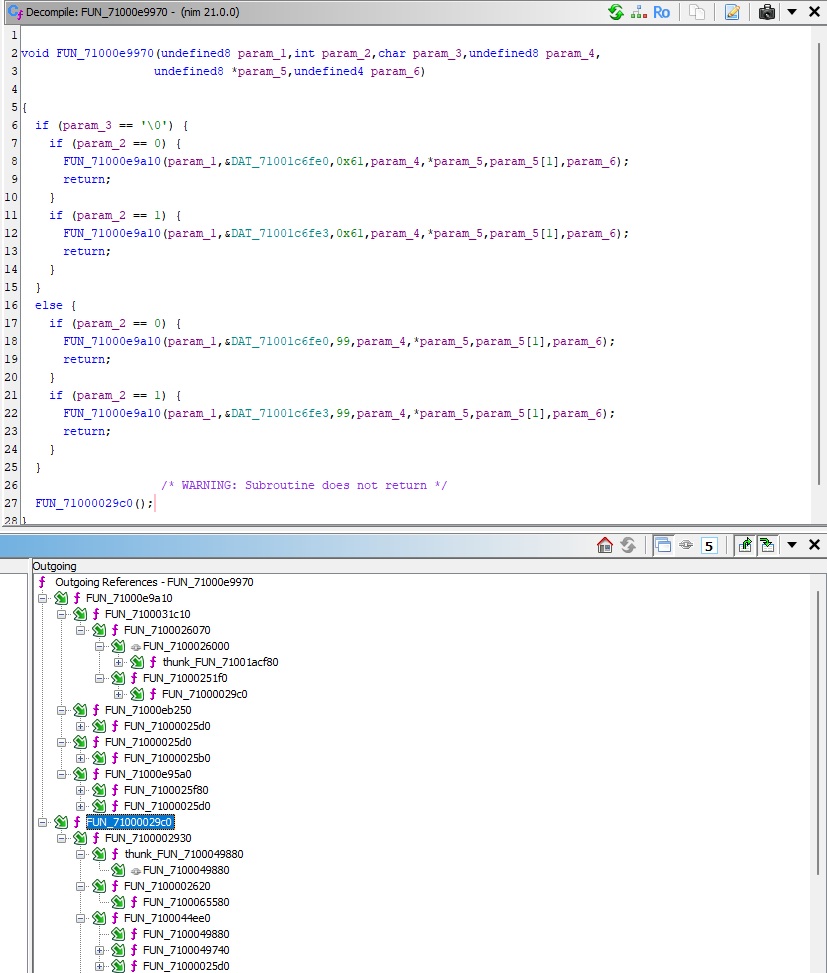Select FUN_71000eb250 tree row
The width and height of the screenshot is (827, 973).
click(148, 710)
